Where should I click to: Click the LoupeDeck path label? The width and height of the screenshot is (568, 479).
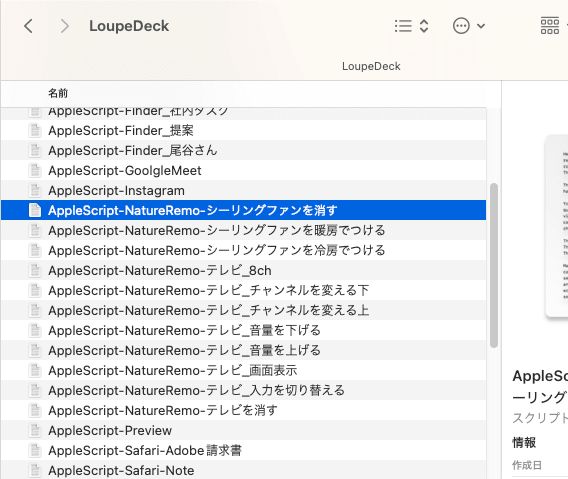371,66
